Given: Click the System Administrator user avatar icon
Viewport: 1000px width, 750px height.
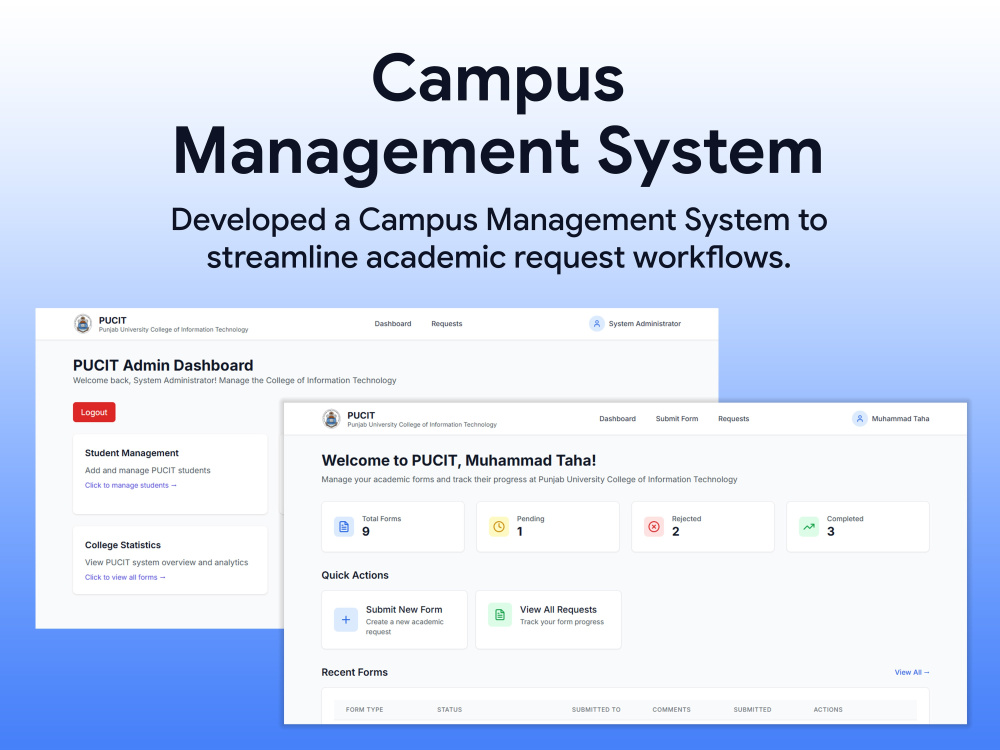Looking at the screenshot, I should tap(596, 324).
